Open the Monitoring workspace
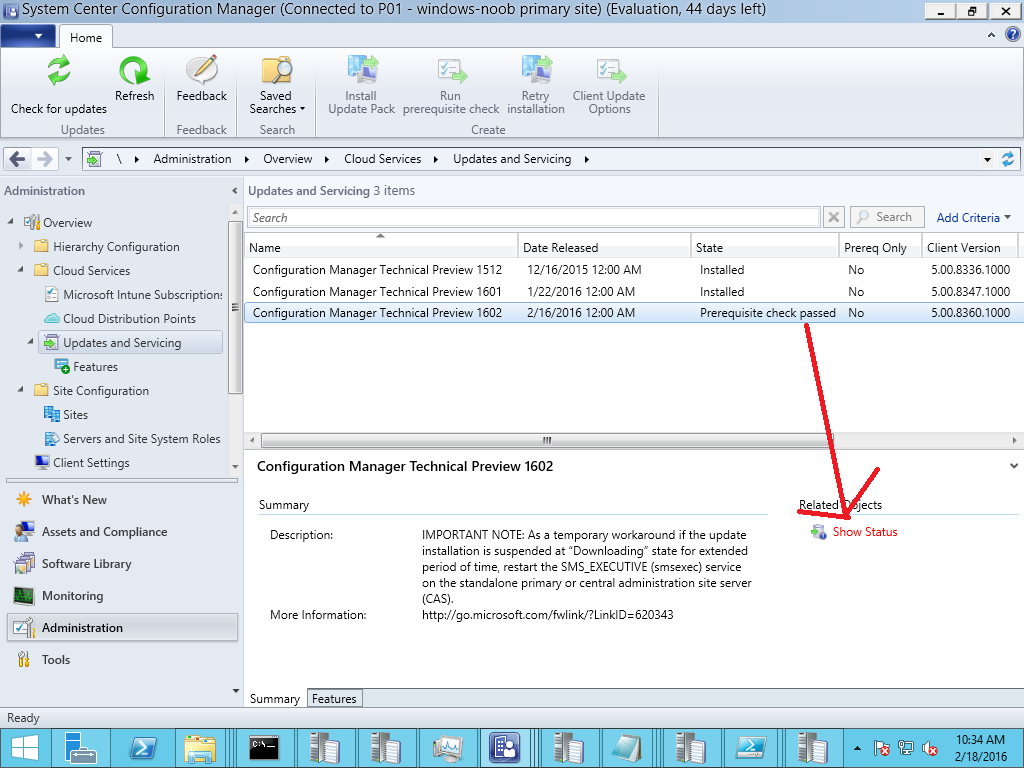1024x768 pixels. (x=122, y=596)
